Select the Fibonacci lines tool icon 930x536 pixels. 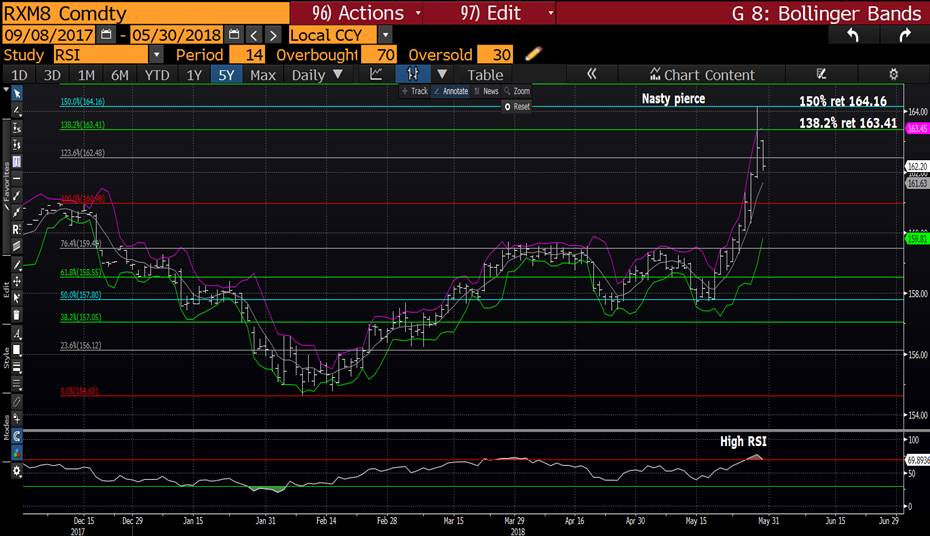pos(17,245)
